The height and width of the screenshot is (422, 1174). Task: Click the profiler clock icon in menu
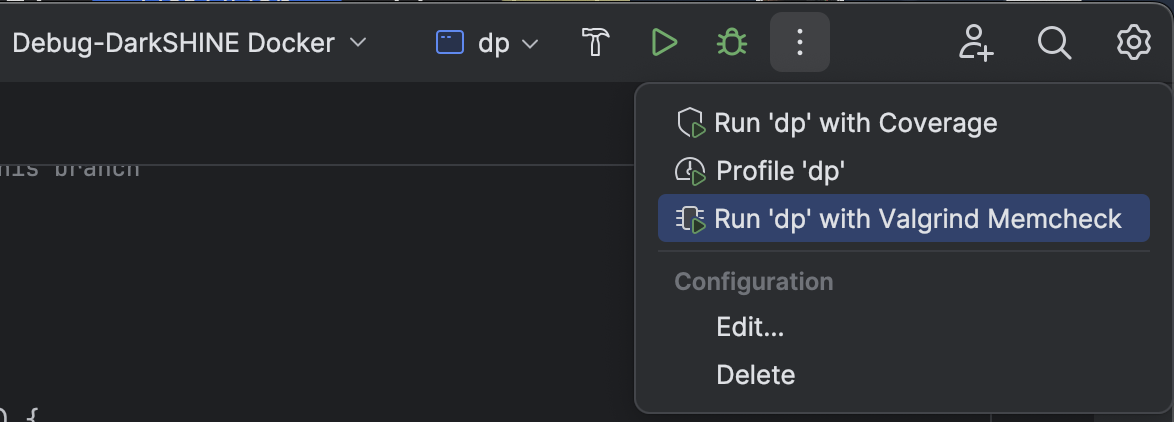pos(691,171)
